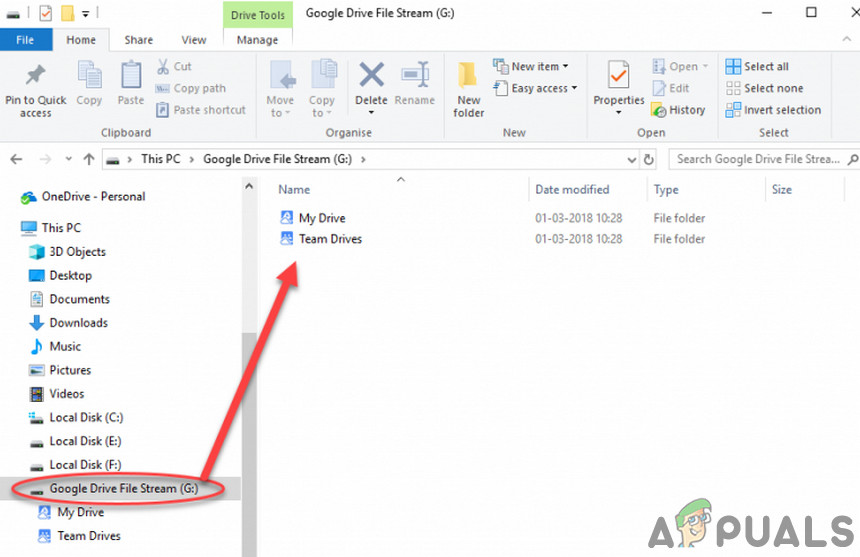Click the Paste clipboard icon
The width and height of the screenshot is (860, 557).
click(131, 75)
